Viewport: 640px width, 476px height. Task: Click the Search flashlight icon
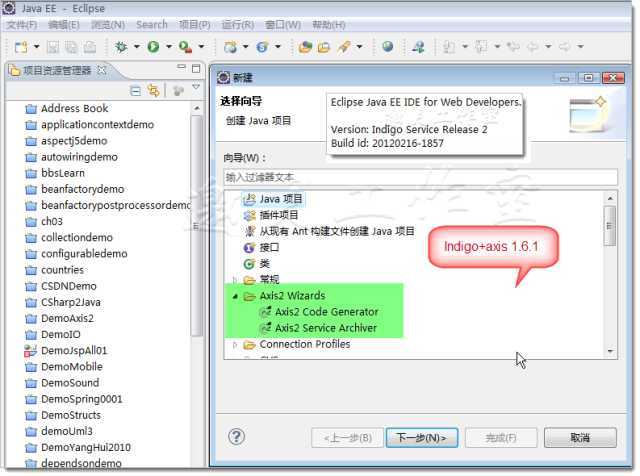[344, 47]
